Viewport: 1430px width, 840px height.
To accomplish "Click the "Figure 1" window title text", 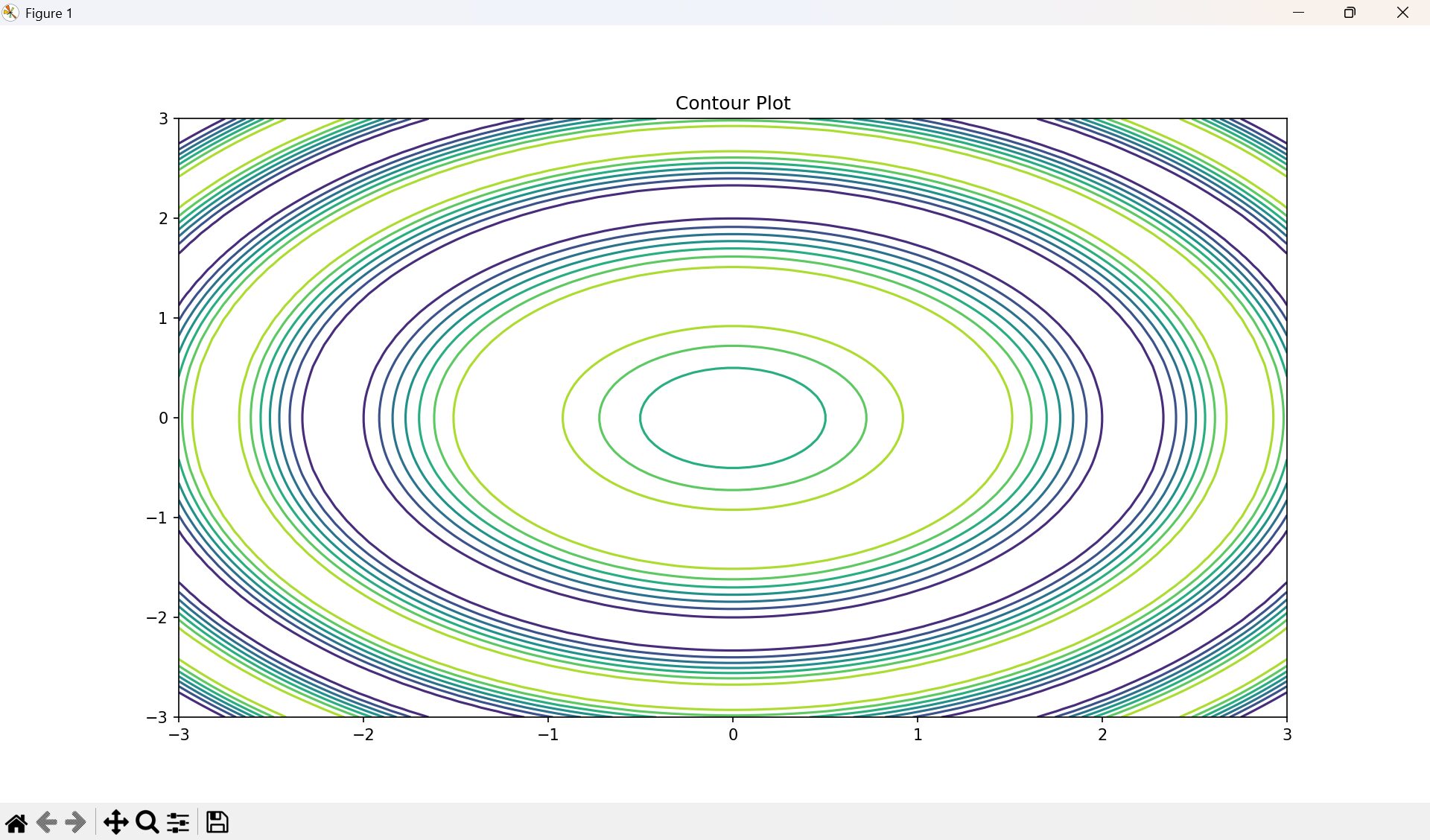I will [48, 13].
